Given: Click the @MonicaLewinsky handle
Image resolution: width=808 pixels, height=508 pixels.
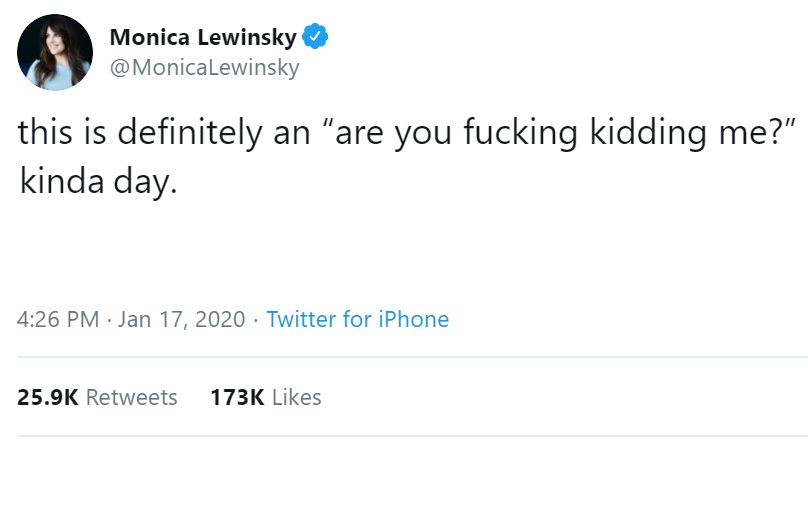Looking at the screenshot, I should coord(204,67).
